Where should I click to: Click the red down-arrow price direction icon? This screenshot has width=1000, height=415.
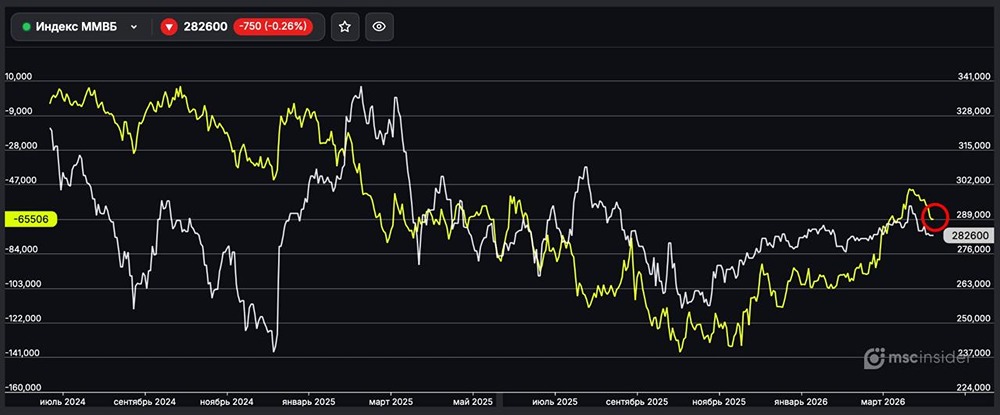click(x=169, y=27)
